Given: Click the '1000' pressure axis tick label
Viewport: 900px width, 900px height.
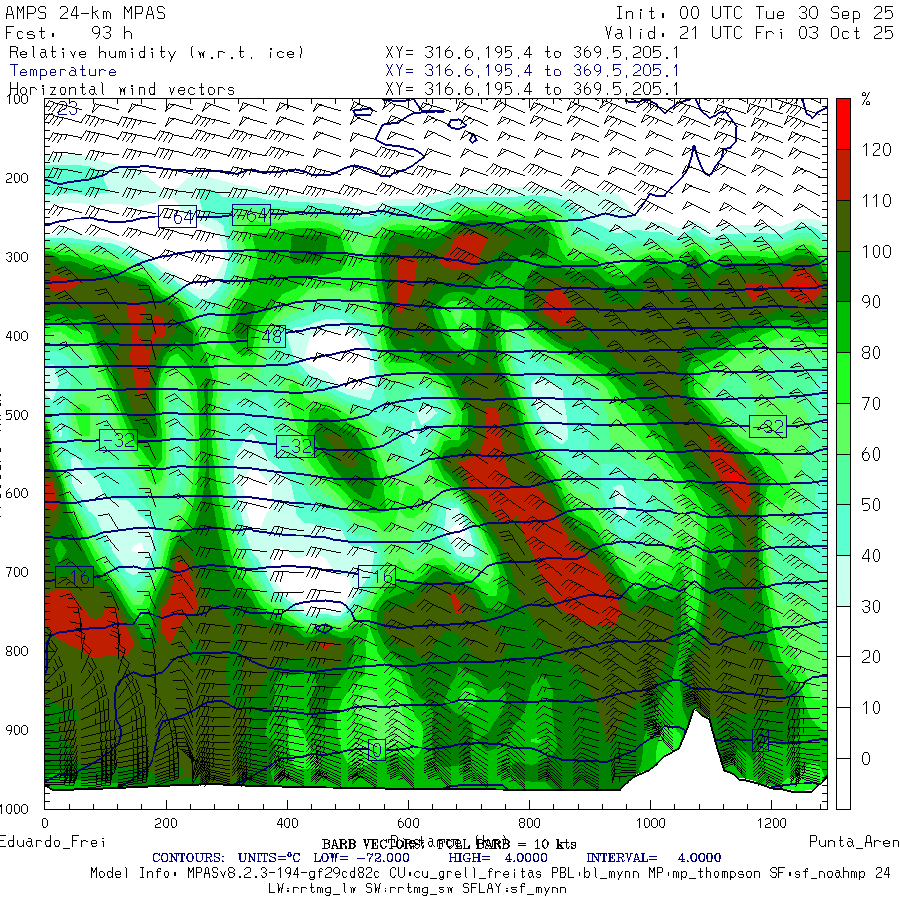Looking at the screenshot, I should coord(14,809).
